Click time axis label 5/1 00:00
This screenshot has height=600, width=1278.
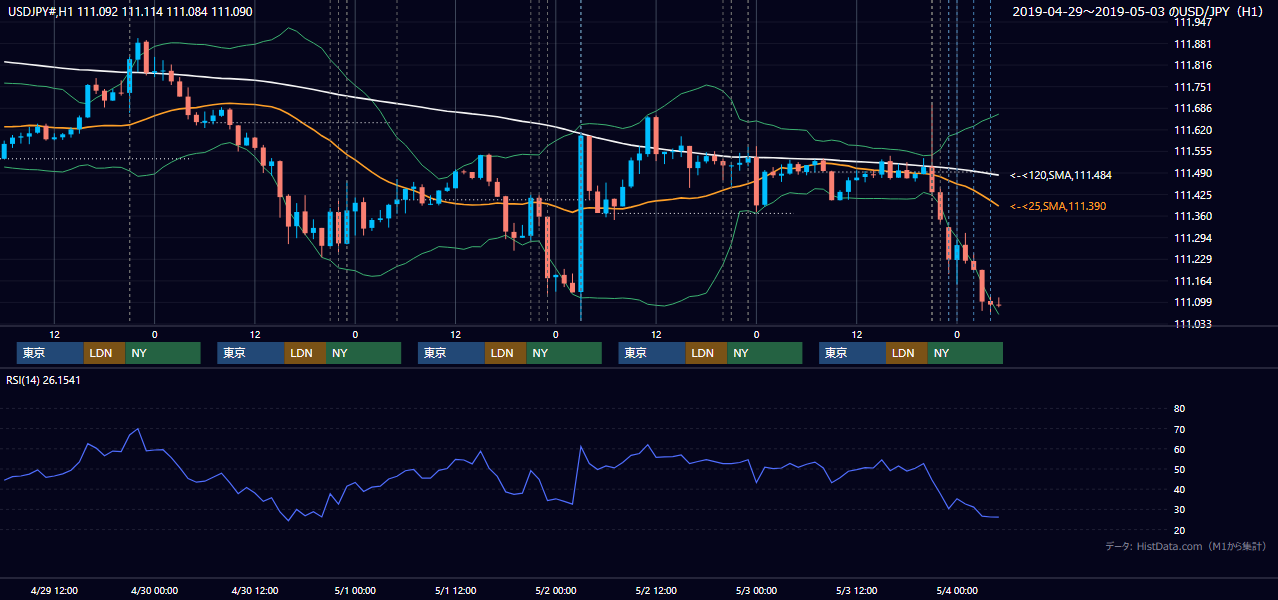click(x=355, y=590)
